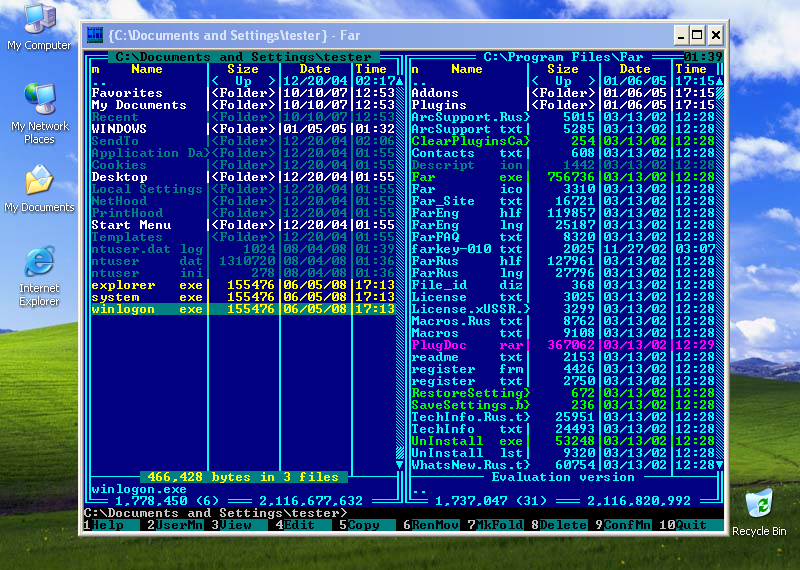
Task: Select the Addons folder in right panel
Action: (563, 93)
